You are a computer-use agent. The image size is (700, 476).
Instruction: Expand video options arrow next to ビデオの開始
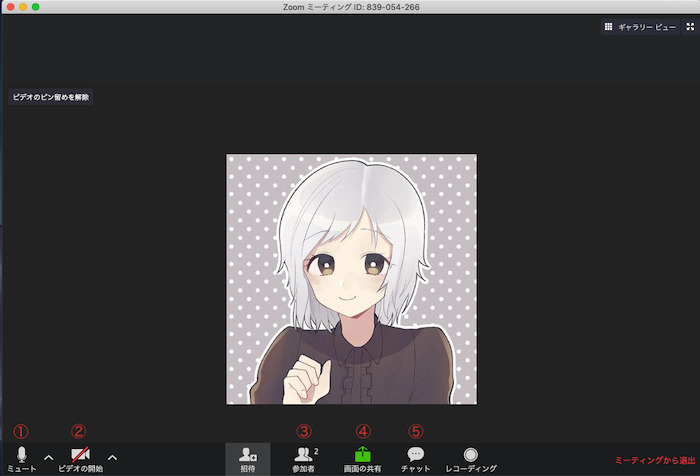[112, 458]
